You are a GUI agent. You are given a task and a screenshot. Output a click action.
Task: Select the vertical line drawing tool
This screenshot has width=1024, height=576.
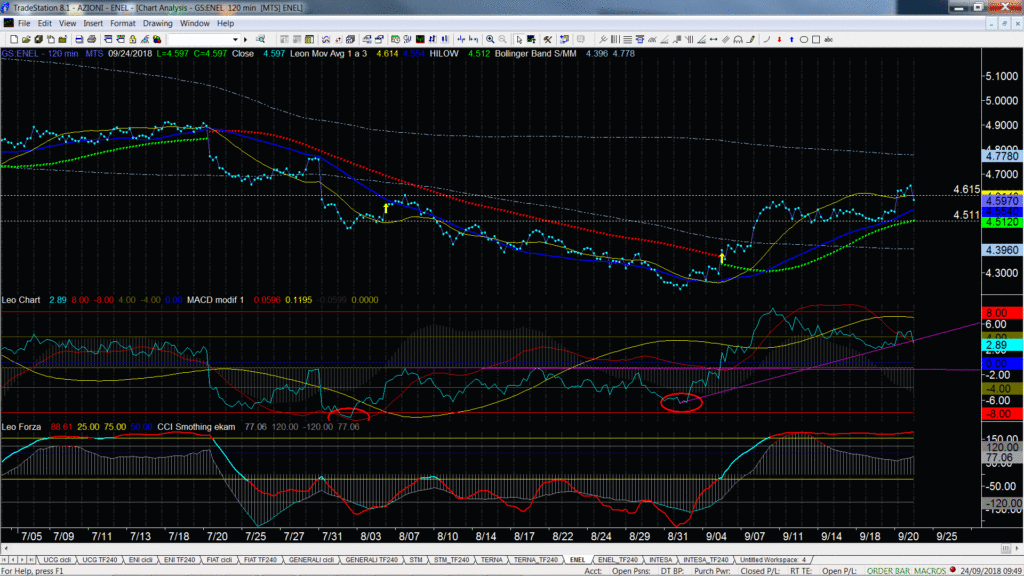pos(615,39)
